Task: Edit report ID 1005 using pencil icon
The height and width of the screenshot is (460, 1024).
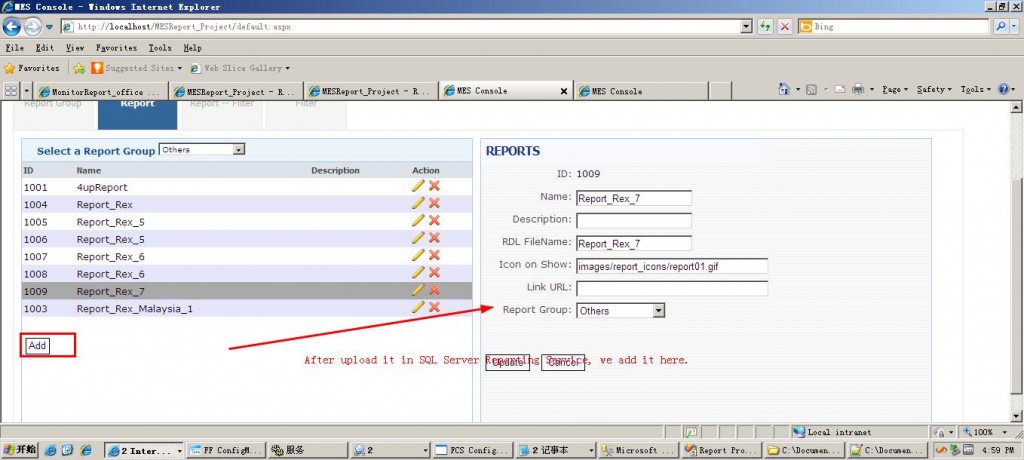Action: [x=419, y=220]
